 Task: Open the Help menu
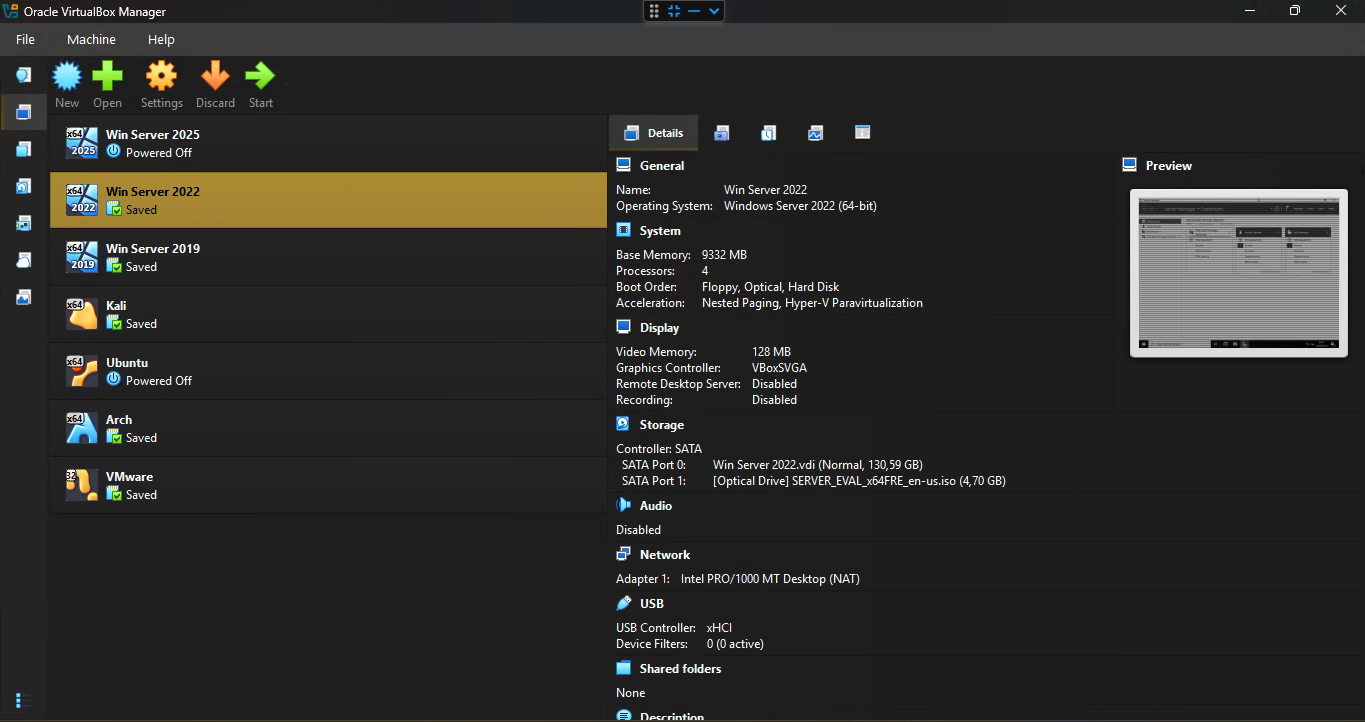[x=161, y=39]
